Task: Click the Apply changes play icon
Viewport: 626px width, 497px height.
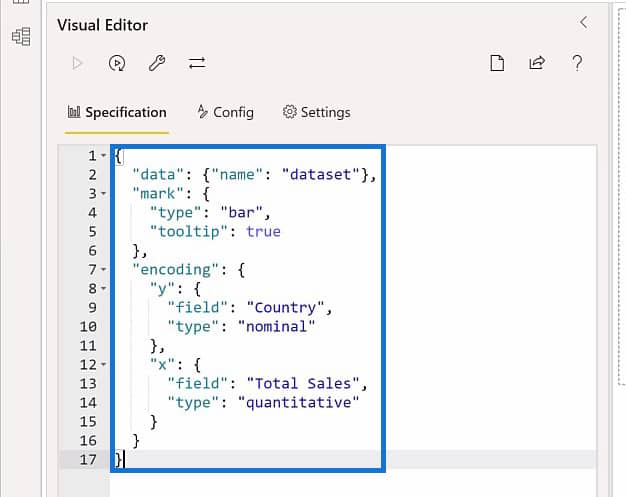Action: [77, 63]
